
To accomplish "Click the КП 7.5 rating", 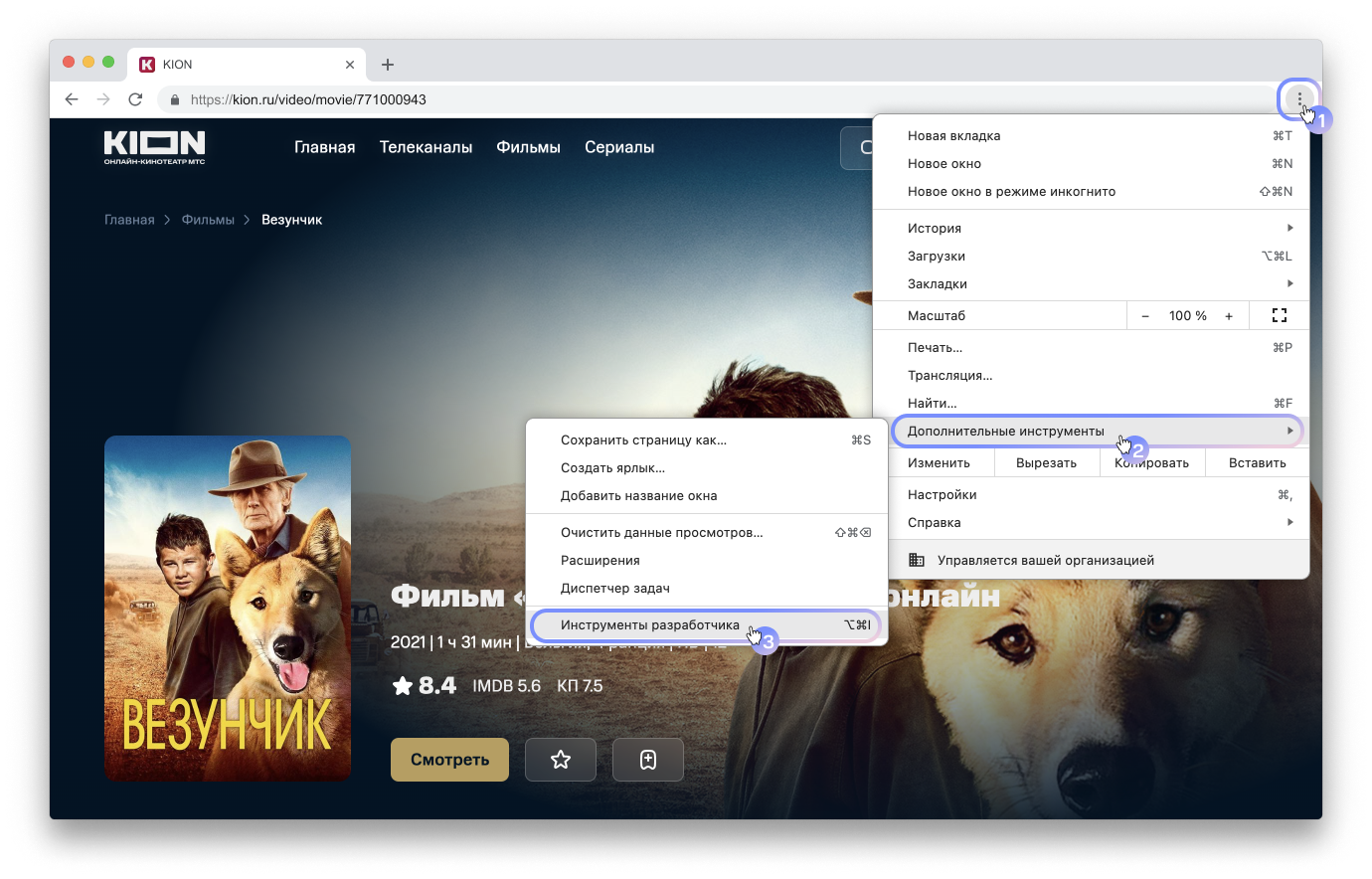I will tap(580, 686).
